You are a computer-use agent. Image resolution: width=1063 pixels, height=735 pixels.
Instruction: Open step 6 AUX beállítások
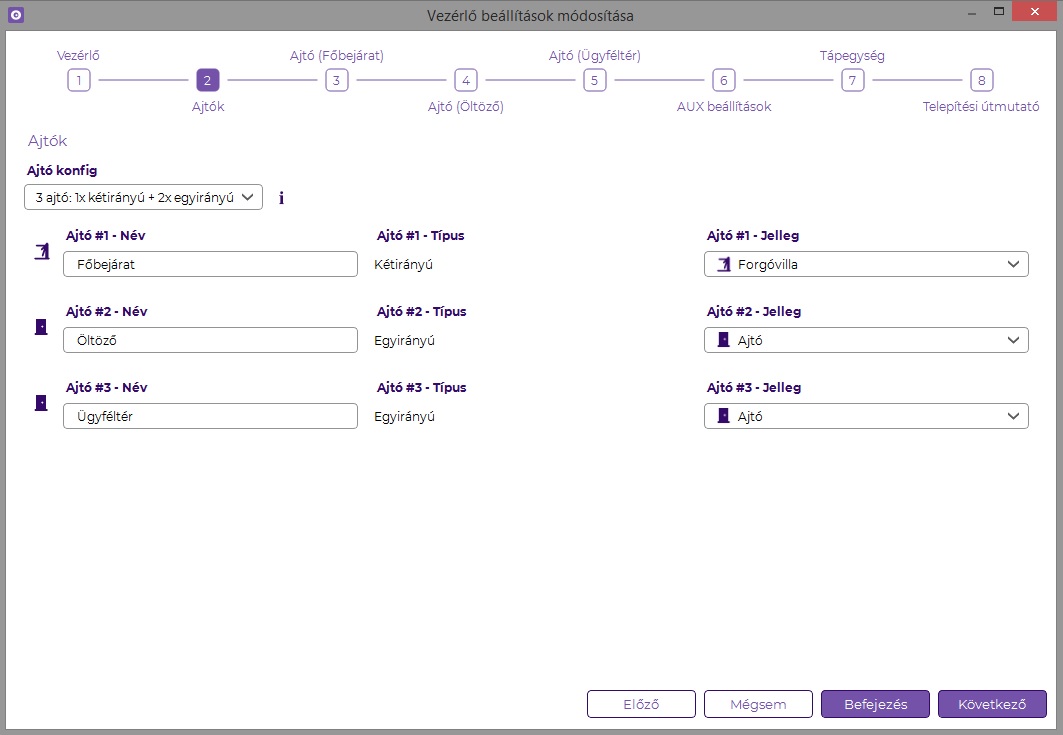coord(723,81)
